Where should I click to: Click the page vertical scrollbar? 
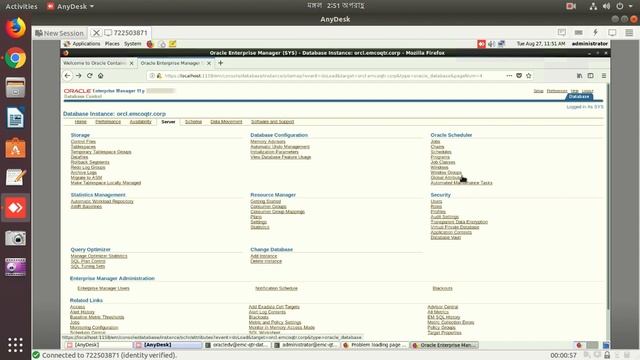(x=607, y=196)
